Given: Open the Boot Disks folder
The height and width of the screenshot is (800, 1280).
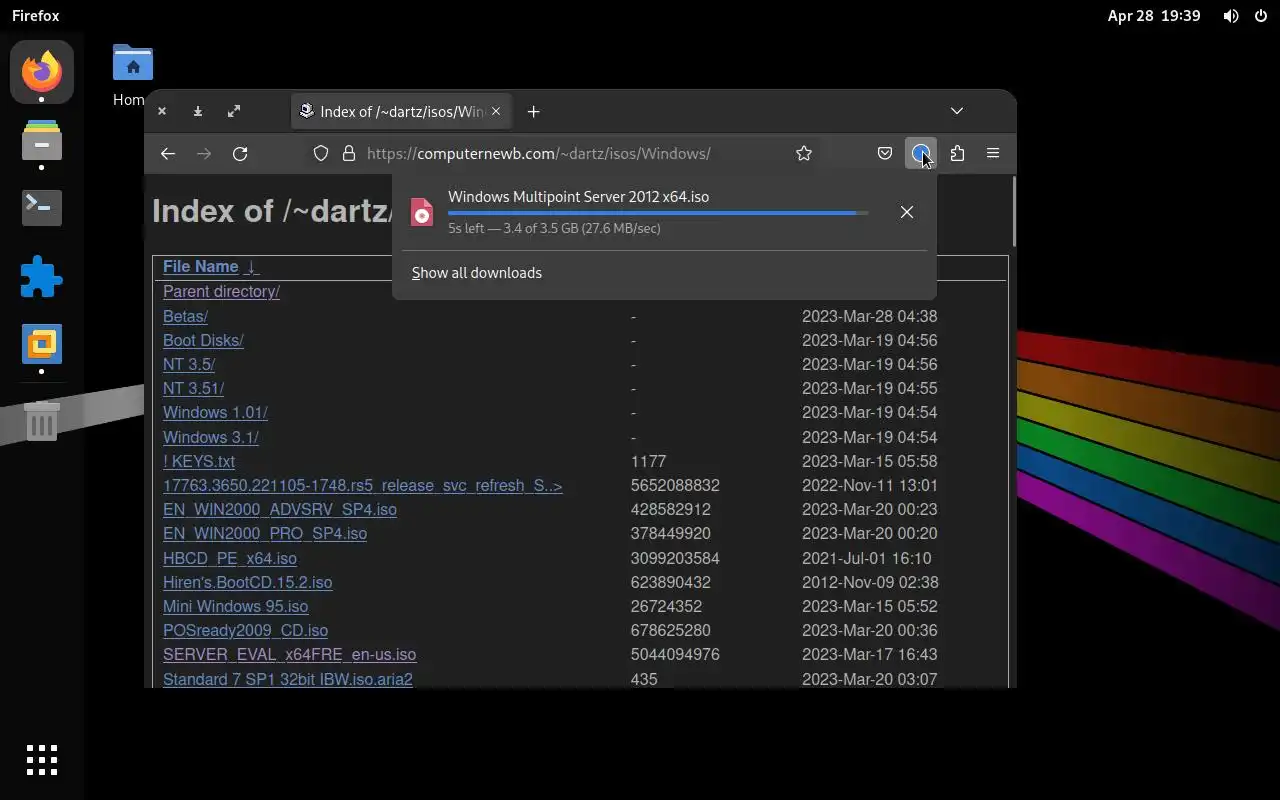Looking at the screenshot, I should tap(203, 340).
